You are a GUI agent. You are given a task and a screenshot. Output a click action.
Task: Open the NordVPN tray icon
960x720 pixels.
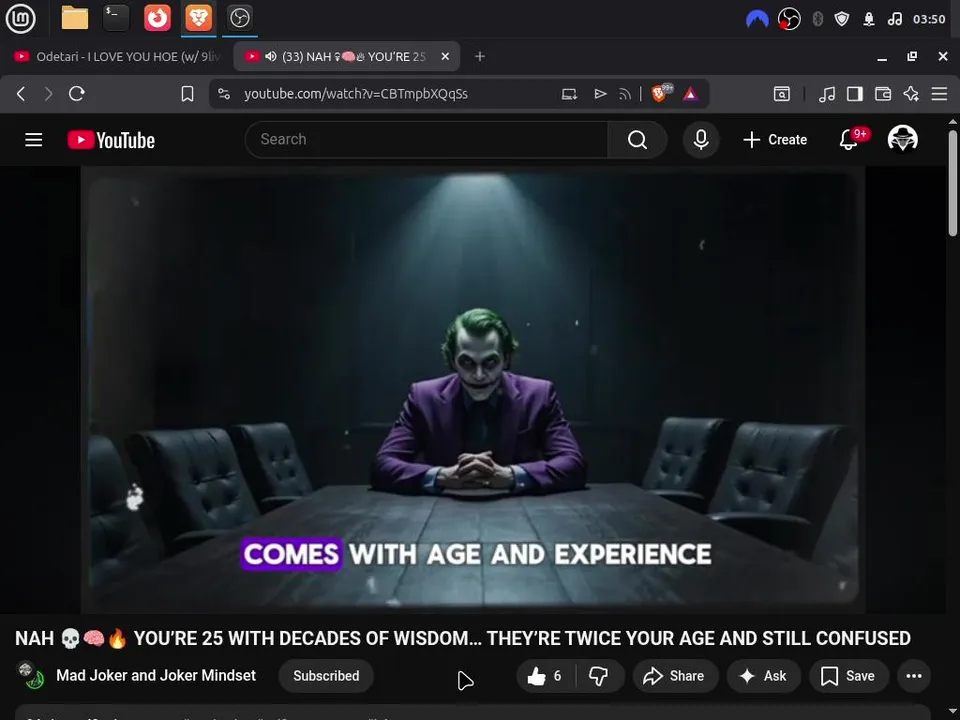click(757, 19)
